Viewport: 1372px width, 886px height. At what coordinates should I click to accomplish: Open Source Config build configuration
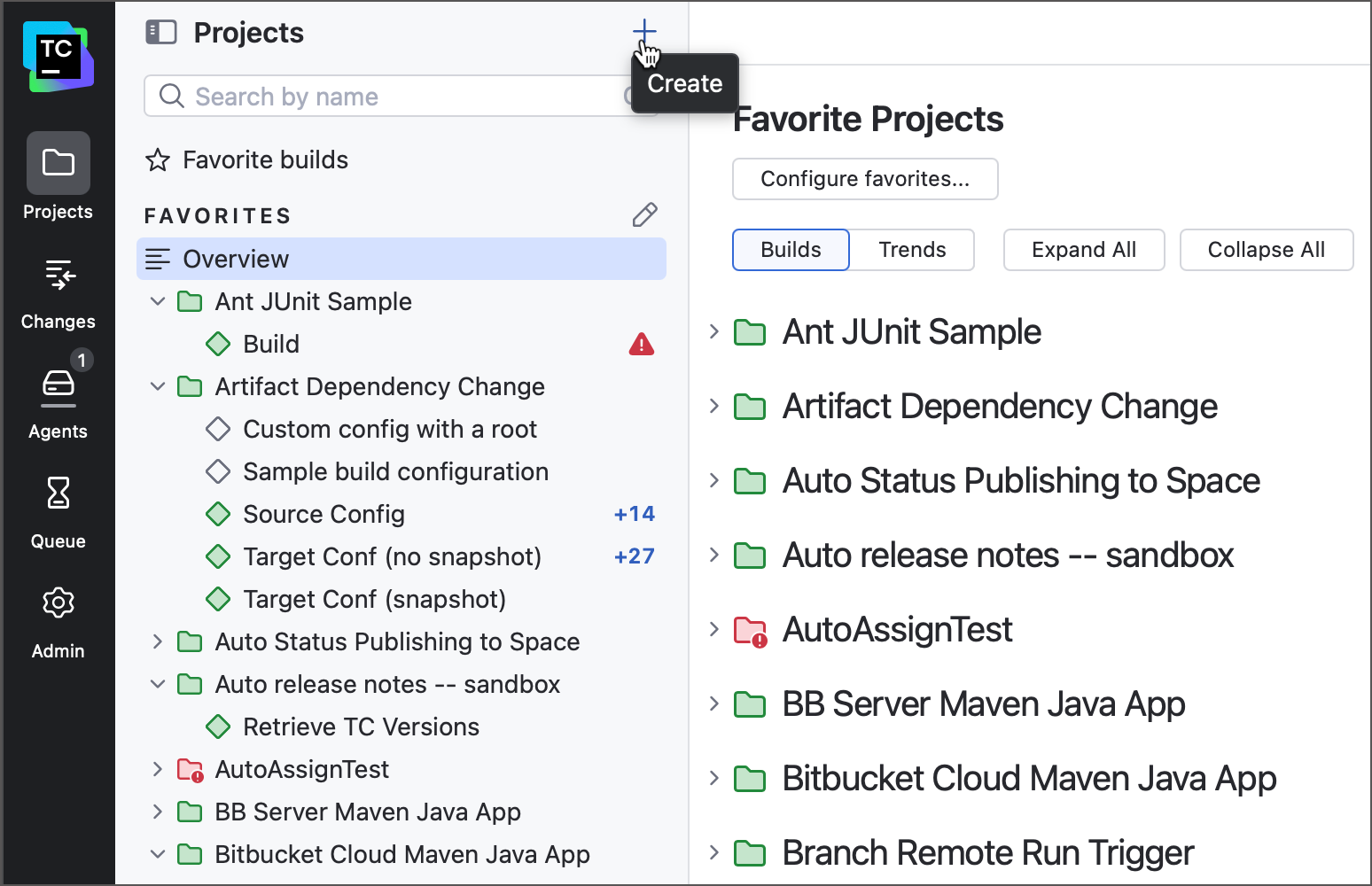324,515
